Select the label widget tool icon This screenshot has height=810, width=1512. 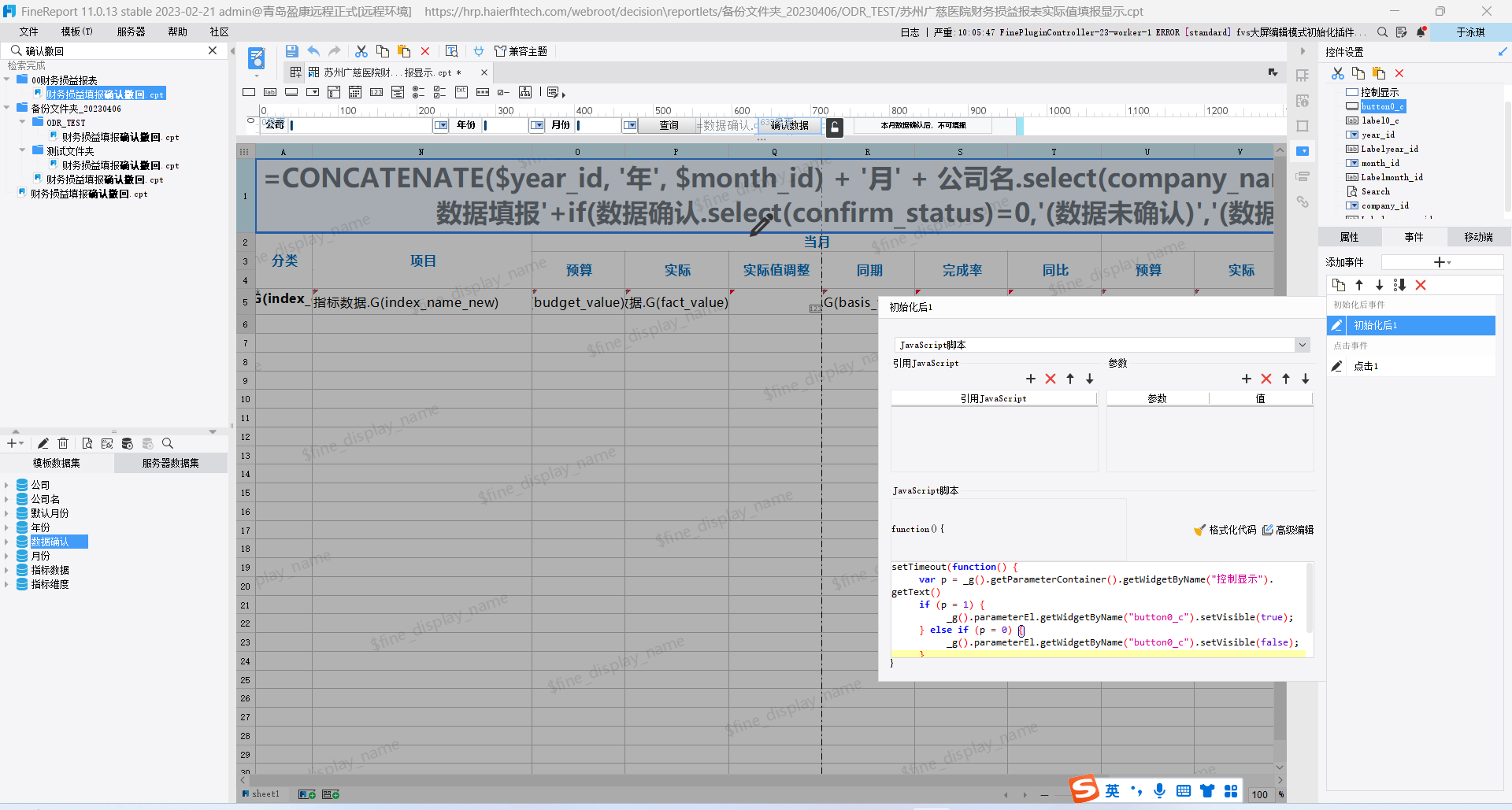[270, 92]
